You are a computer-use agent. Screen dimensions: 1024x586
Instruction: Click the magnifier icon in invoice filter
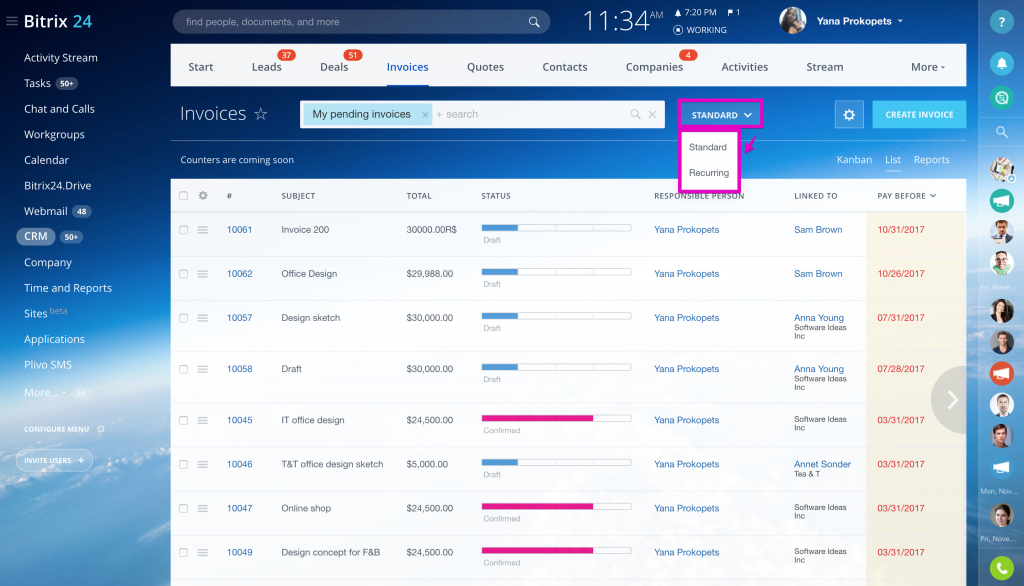635,114
